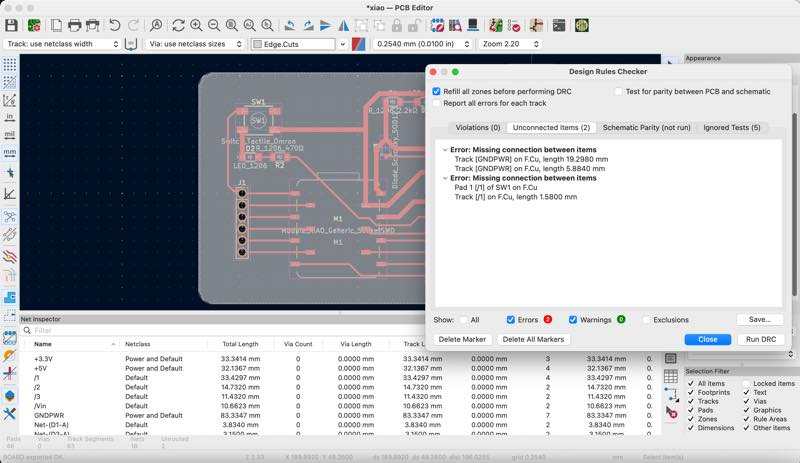Click the Delete All Markers button

pos(533,339)
